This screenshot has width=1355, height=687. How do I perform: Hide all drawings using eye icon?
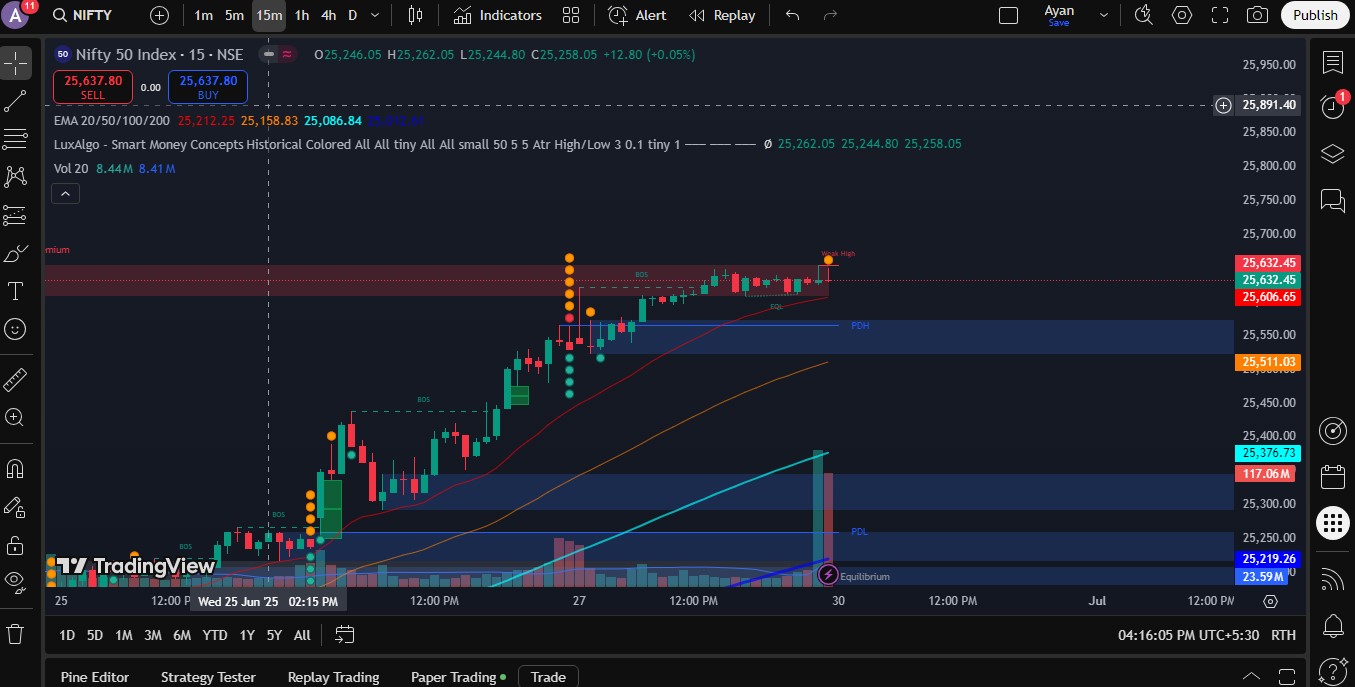(15, 580)
